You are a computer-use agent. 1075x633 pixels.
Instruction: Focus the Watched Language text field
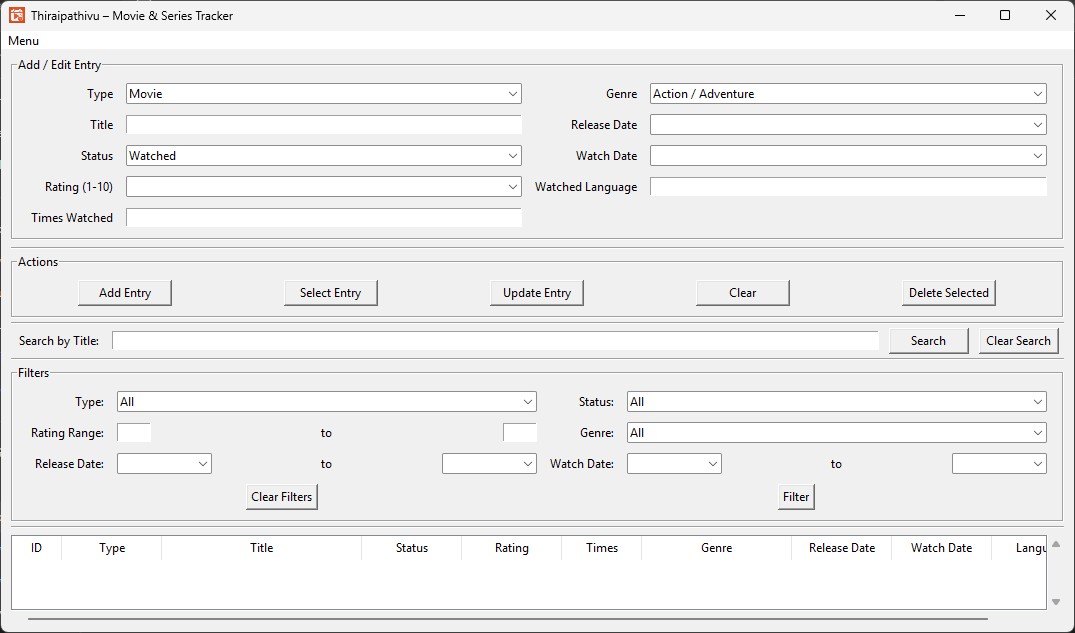pyautogui.click(x=847, y=187)
